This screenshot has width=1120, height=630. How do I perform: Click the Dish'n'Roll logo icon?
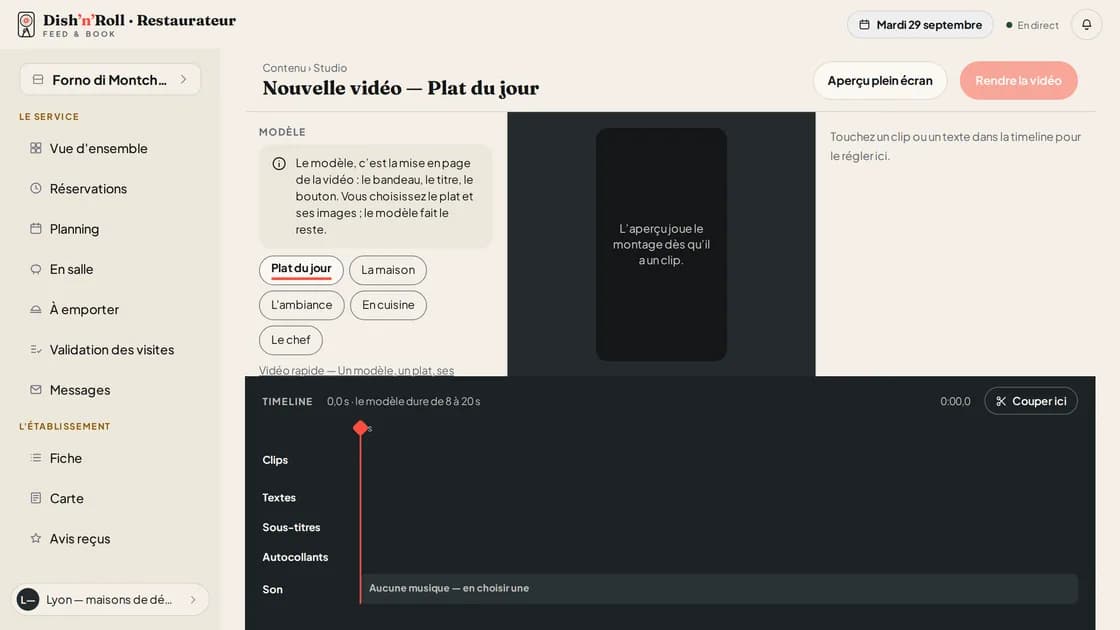point(26,24)
